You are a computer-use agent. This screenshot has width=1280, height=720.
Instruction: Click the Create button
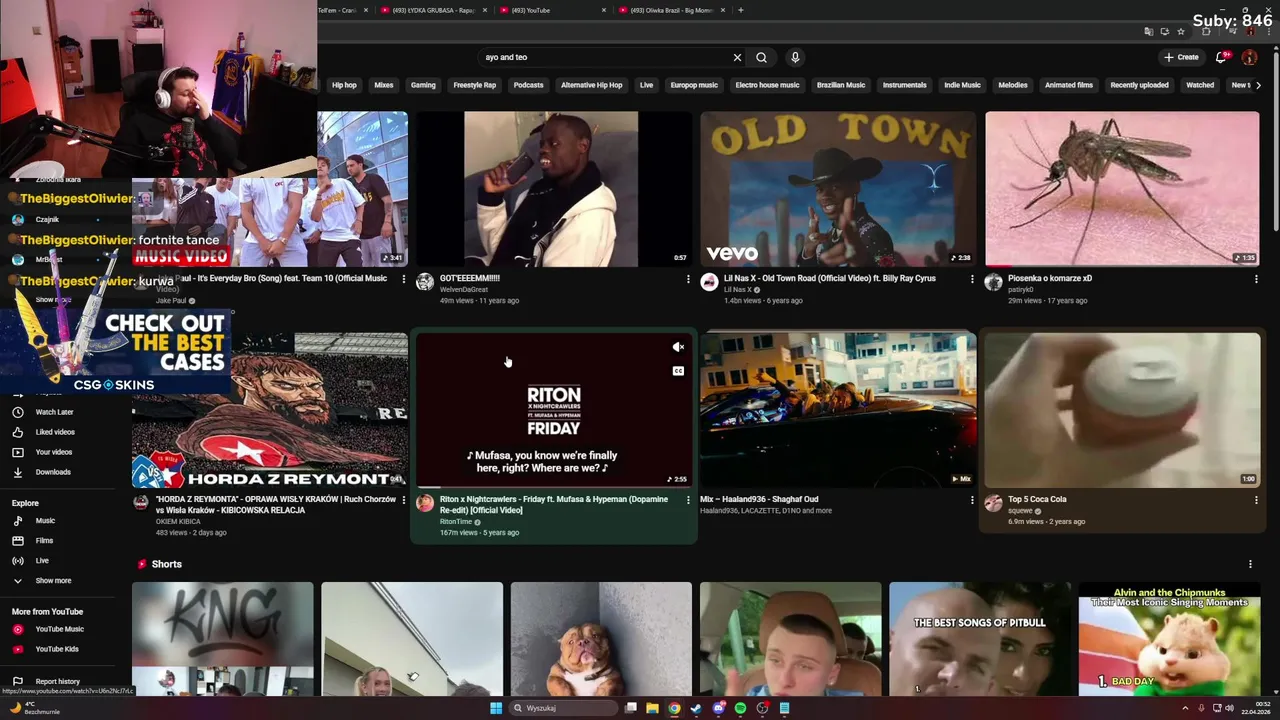(x=1182, y=57)
